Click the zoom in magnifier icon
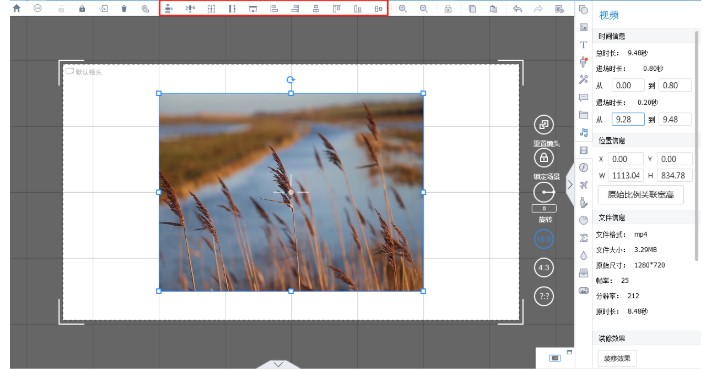The height and width of the screenshot is (369, 703). [403, 9]
